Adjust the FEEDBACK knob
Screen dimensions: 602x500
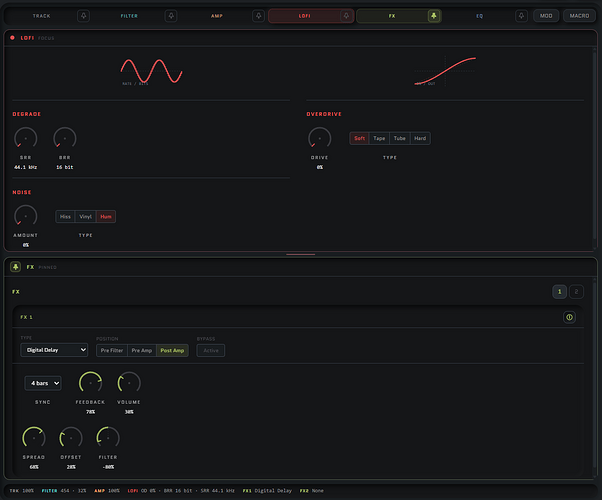tap(90, 383)
